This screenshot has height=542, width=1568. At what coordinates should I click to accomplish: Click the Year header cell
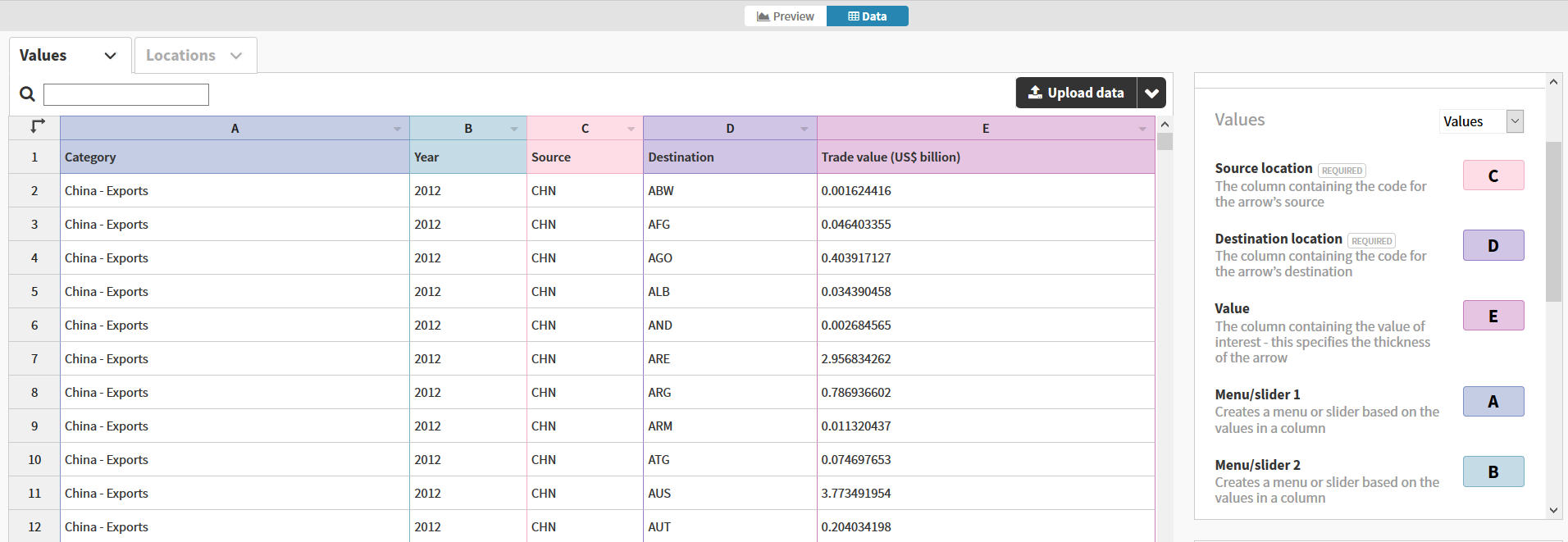[x=468, y=157]
